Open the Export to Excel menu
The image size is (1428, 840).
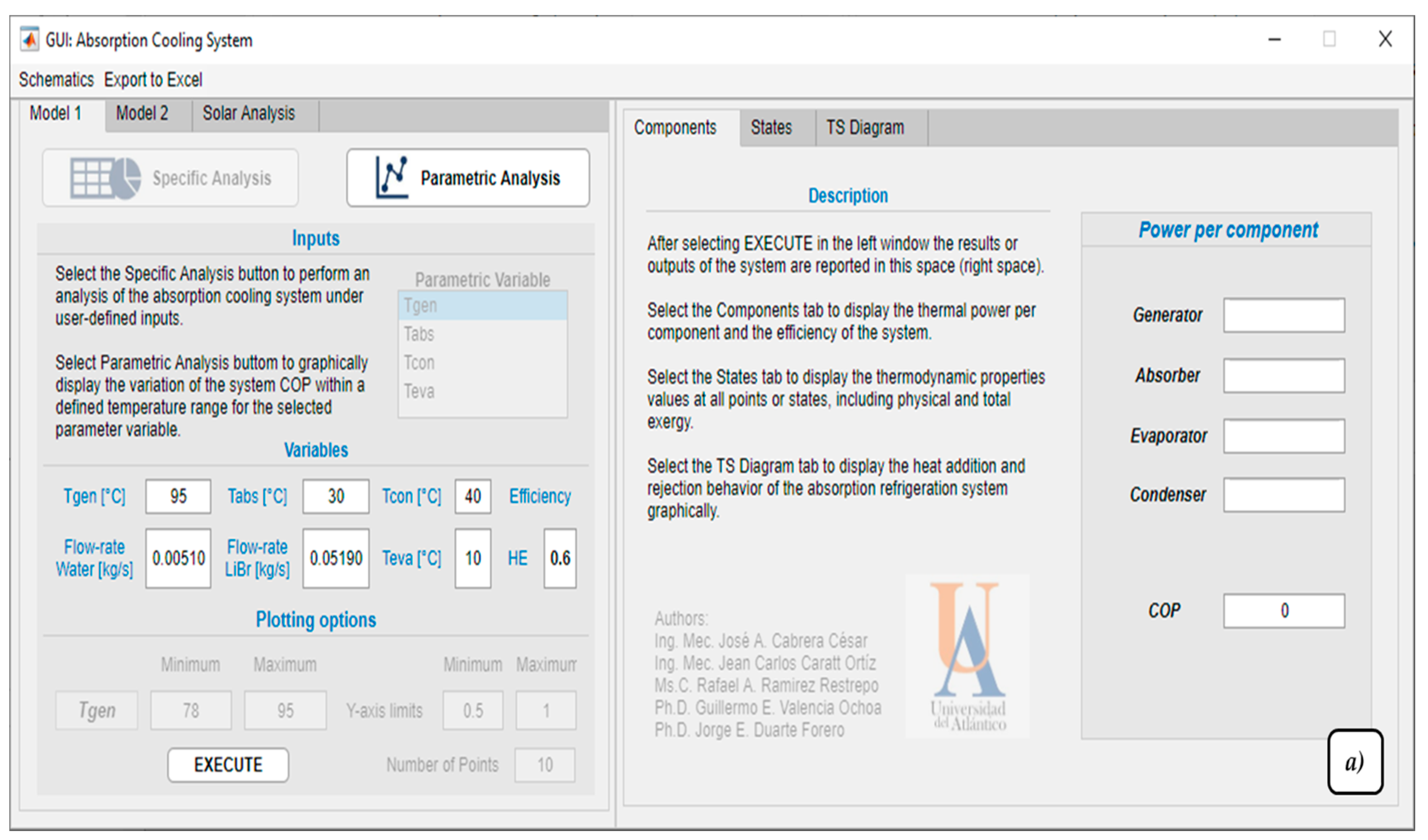(x=153, y=80)
